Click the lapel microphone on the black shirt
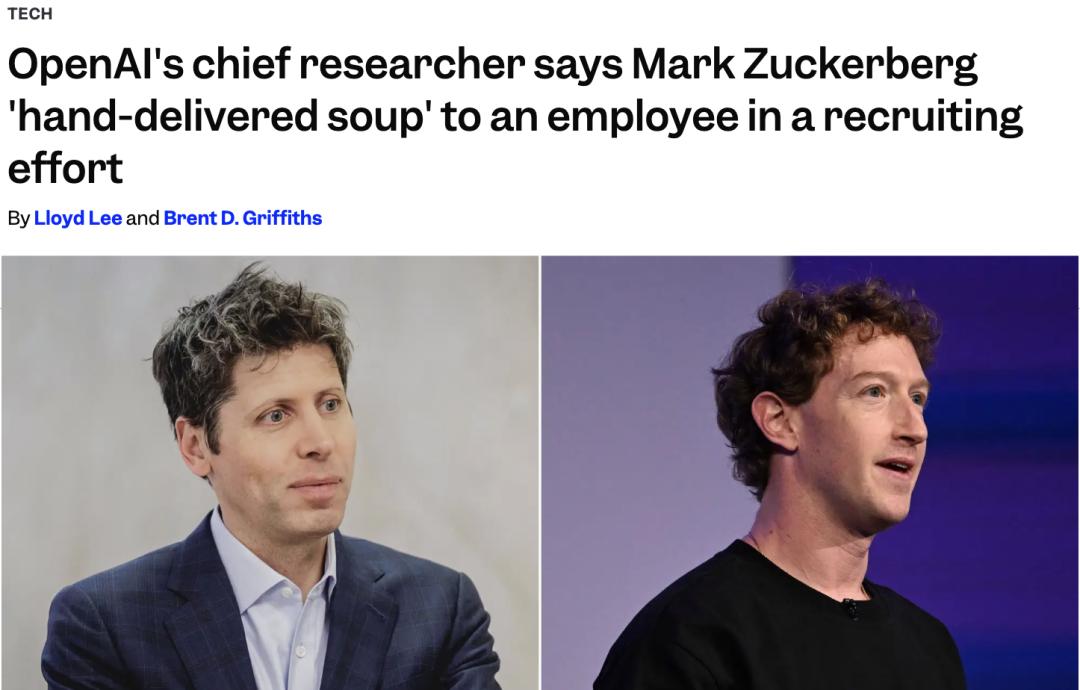1080x690 pixels. click(x=851, y=608)
